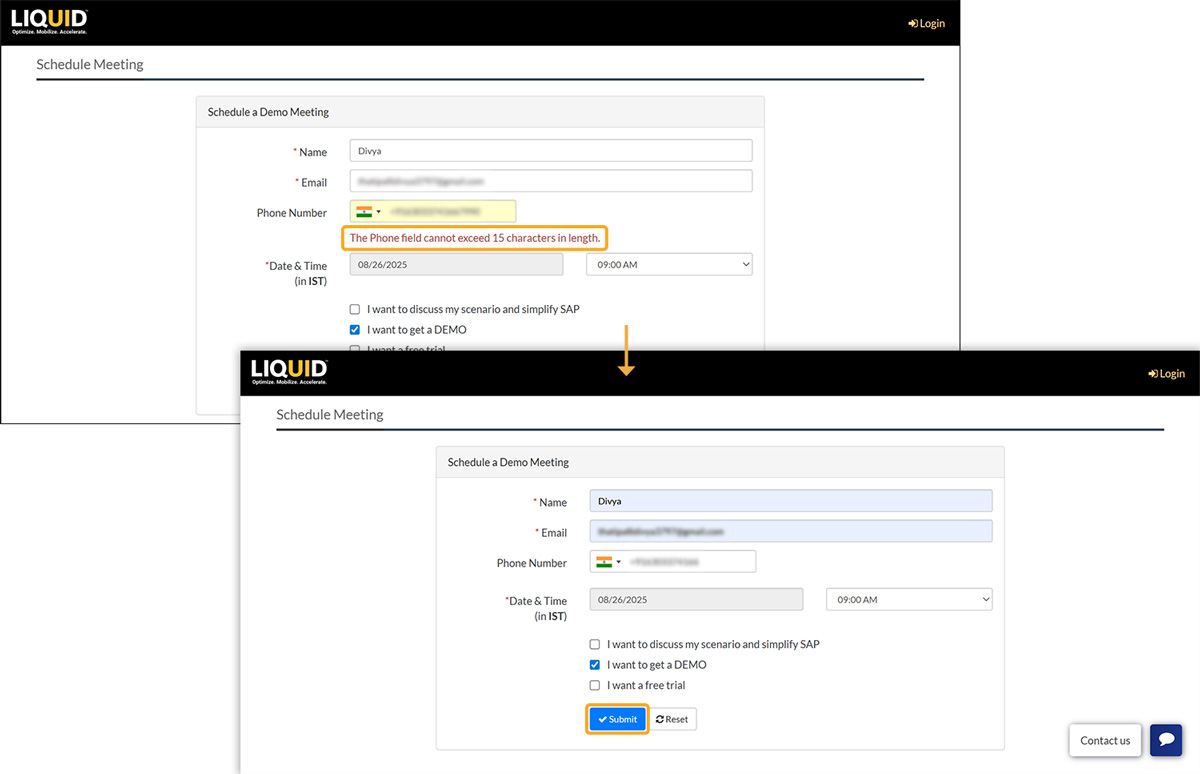Toggle 'I want to get a DEMO' checkbox in back window
Image resolution: width=1200 pixels, height=774 pixels.
tap(355, 329)
